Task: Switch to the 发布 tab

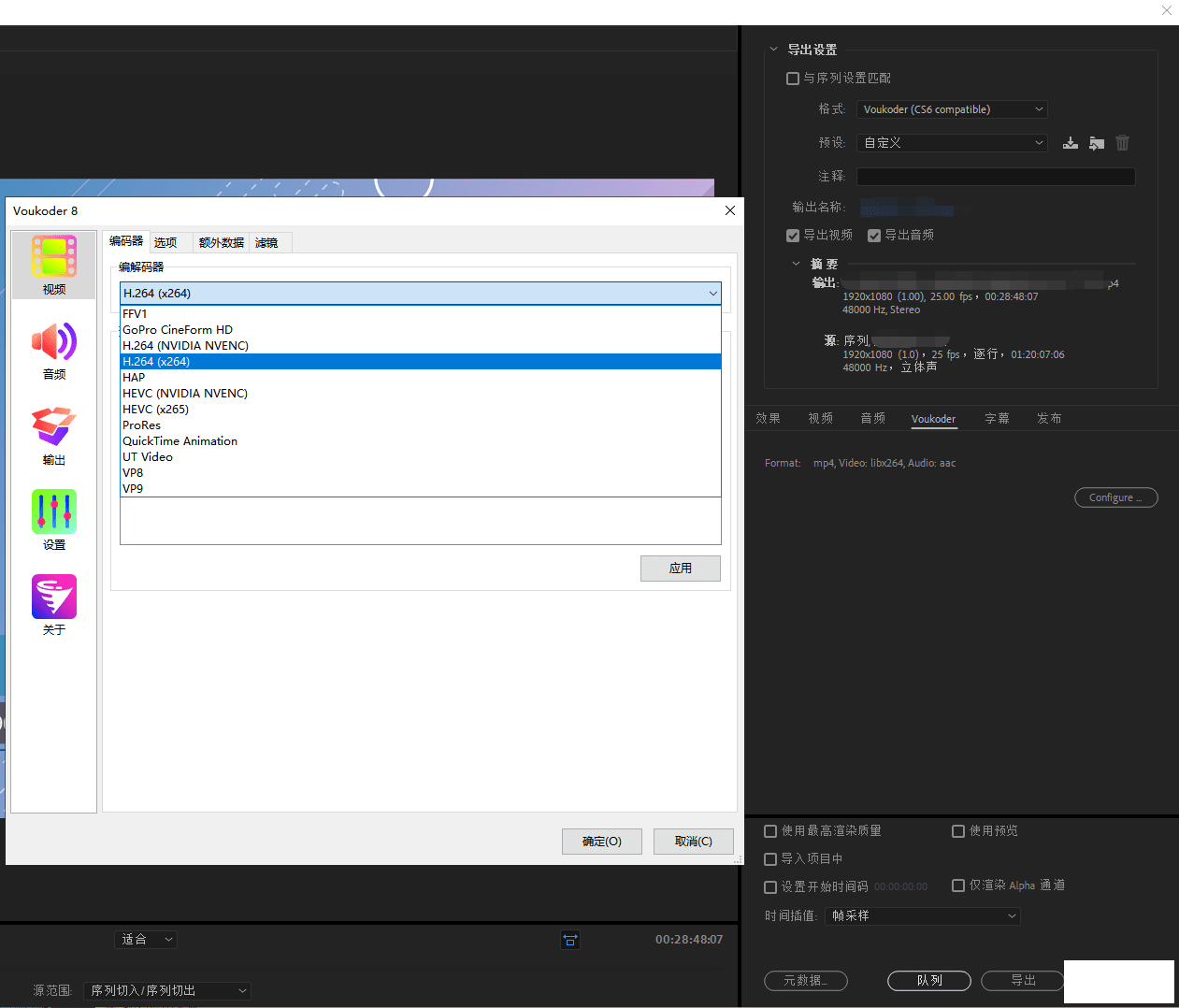Action: 1049,419
